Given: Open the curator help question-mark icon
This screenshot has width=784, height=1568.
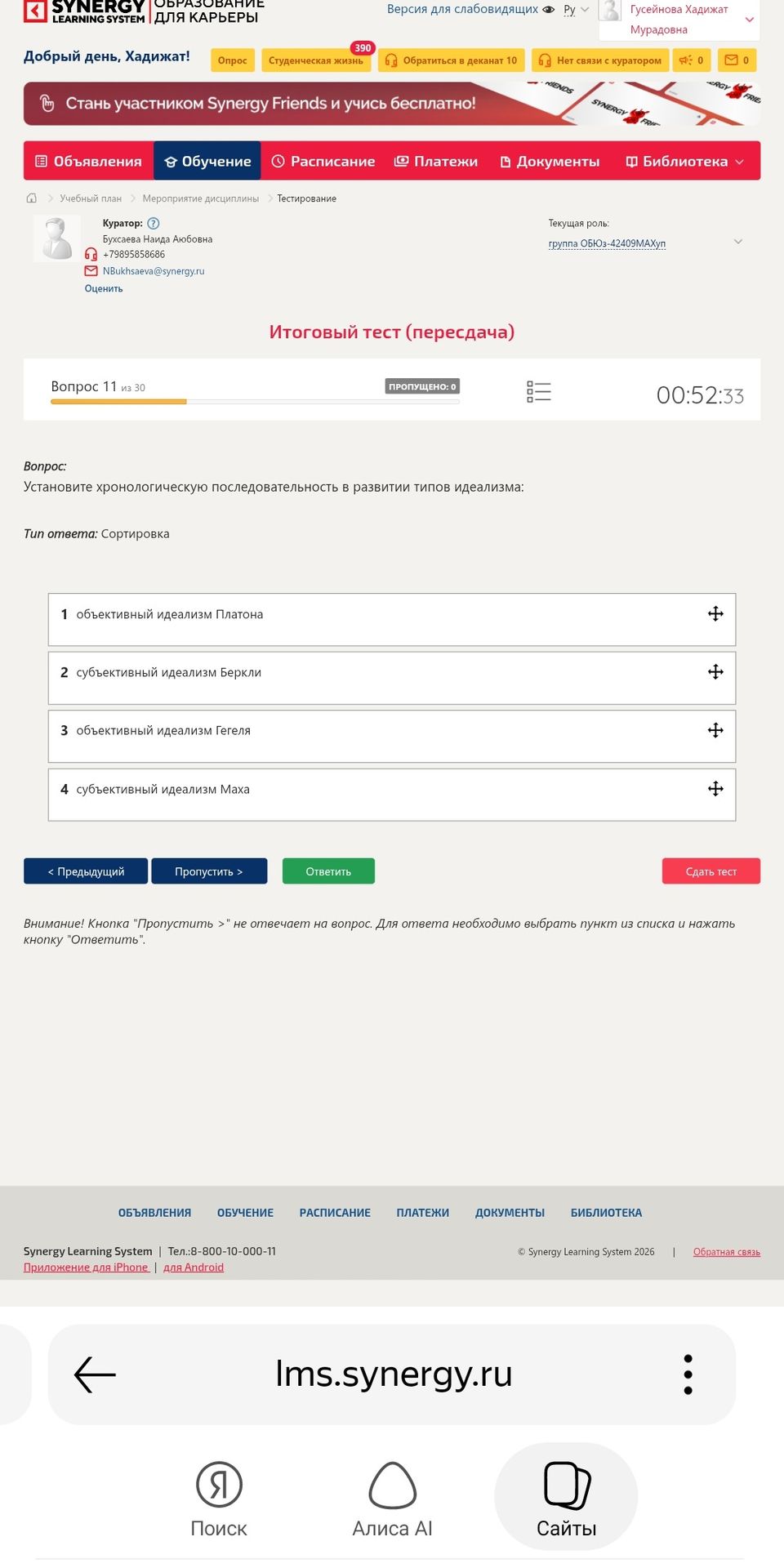Looking at the screenshot, I should click(x=154, y=223).
